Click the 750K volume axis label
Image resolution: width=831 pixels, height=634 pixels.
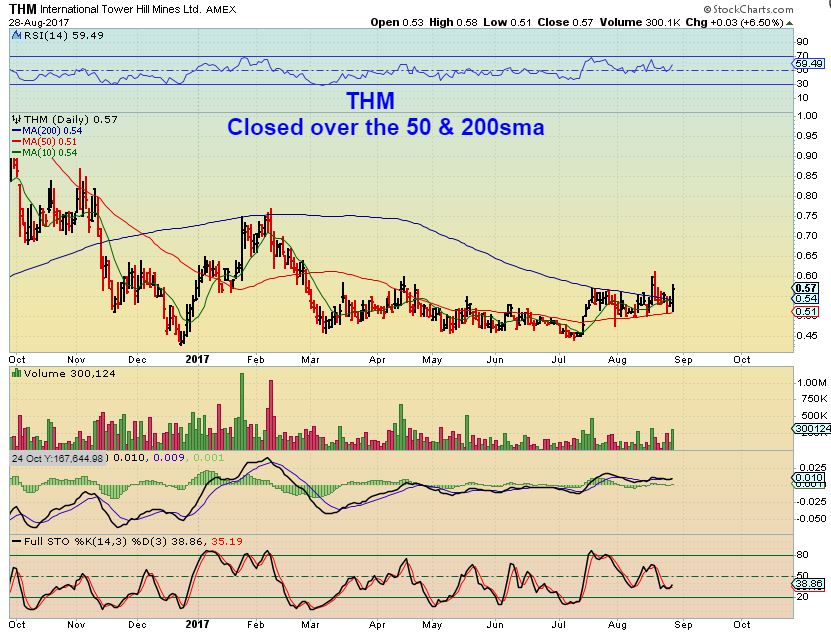pyautogui.click(x=814, y=399)
